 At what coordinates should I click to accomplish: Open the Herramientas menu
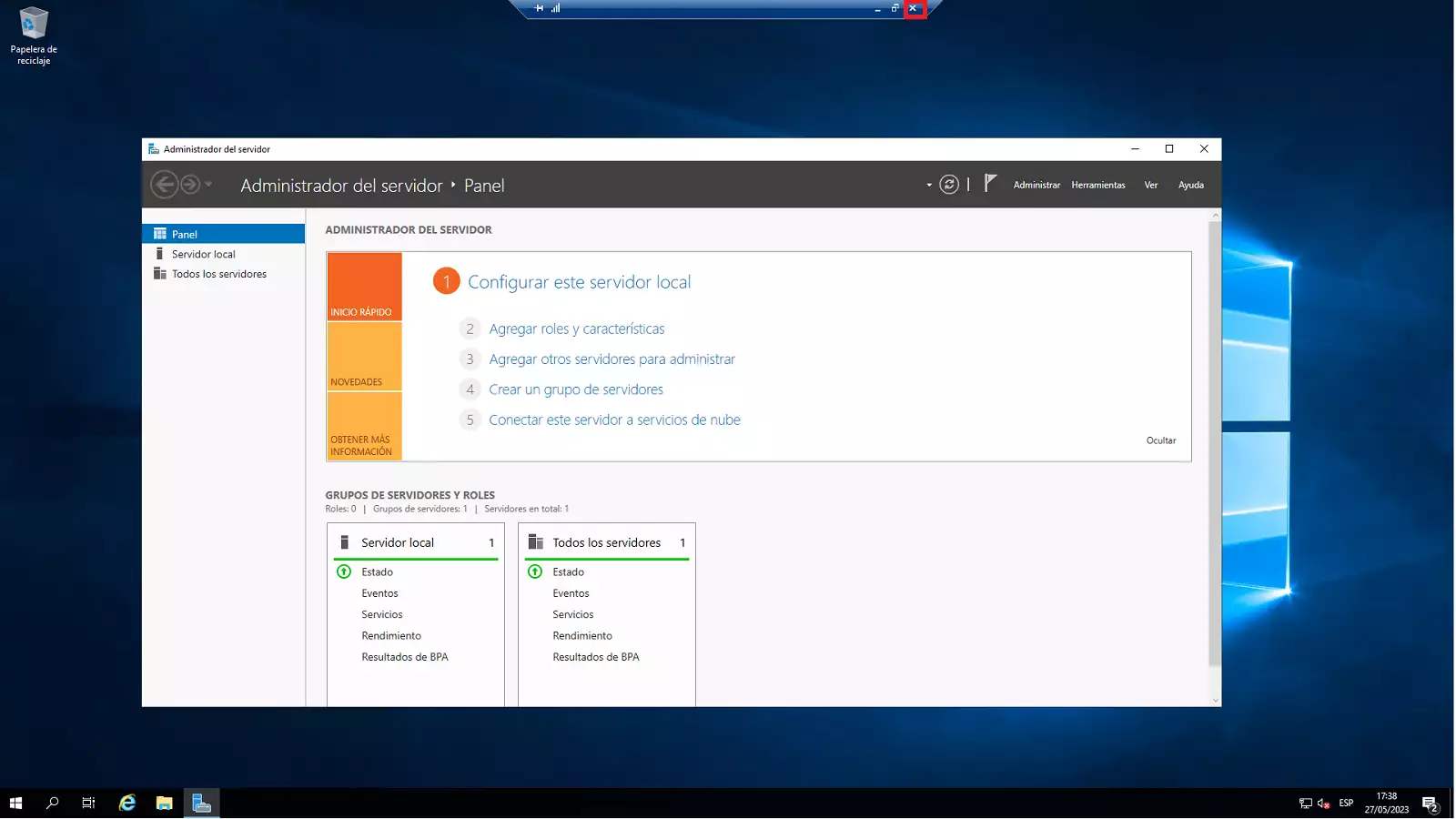click(1097, 185)
